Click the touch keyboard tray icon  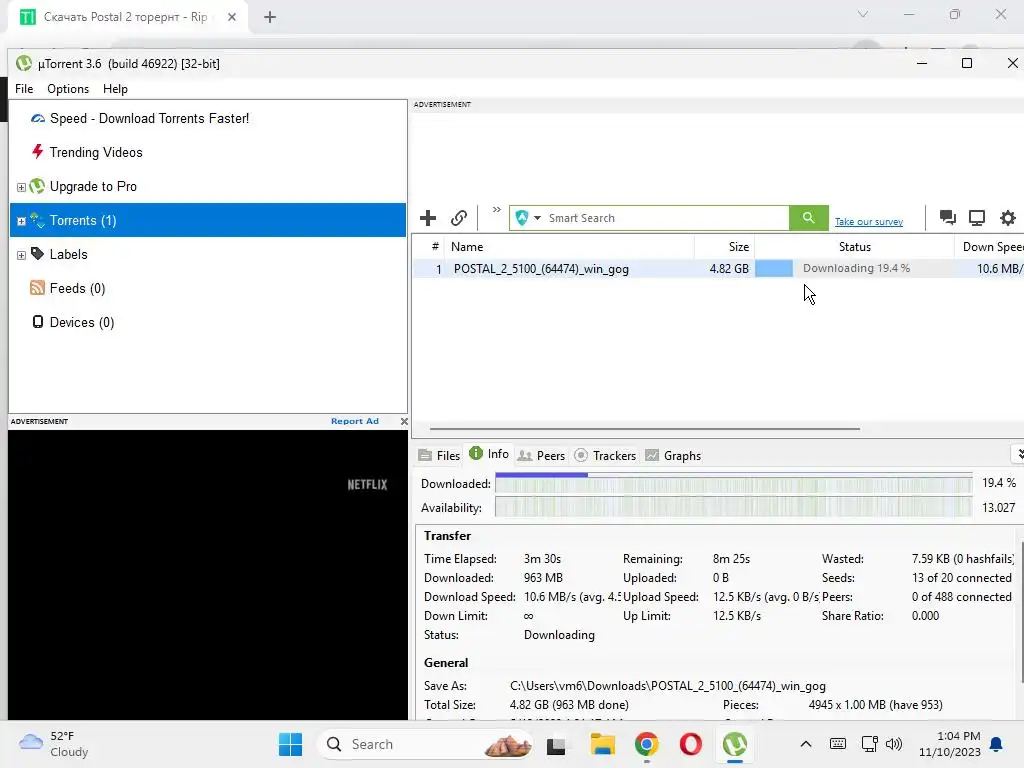[837, 744]
